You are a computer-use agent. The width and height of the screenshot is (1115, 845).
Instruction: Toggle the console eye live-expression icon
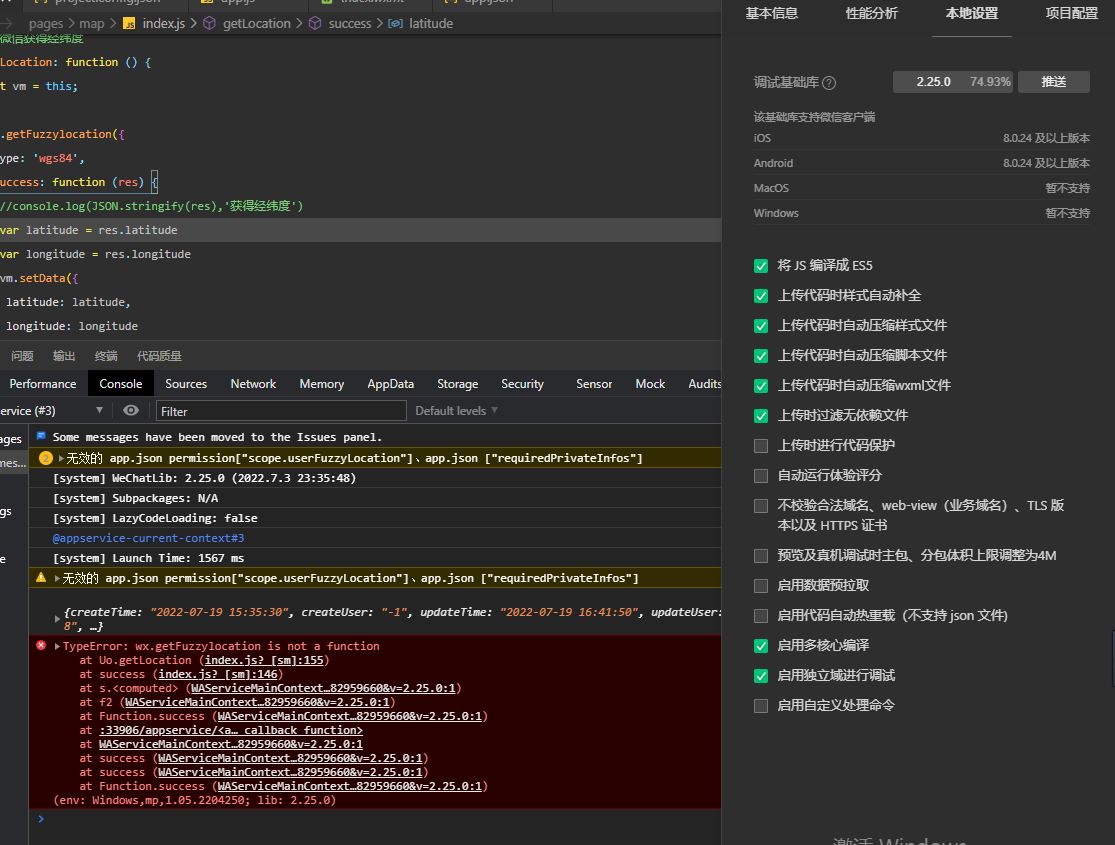coord(131,410)
